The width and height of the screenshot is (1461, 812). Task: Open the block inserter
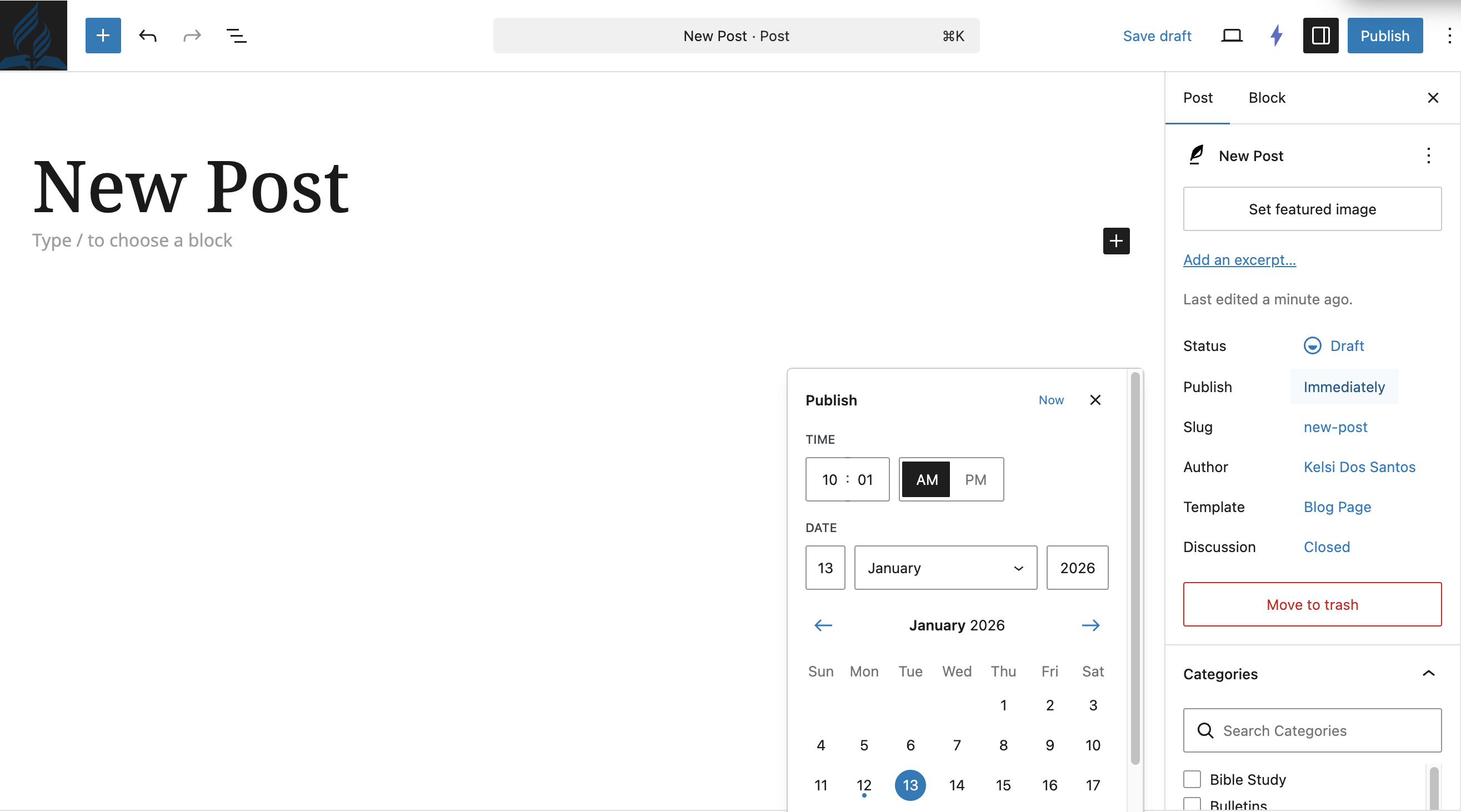click(103, 35)
